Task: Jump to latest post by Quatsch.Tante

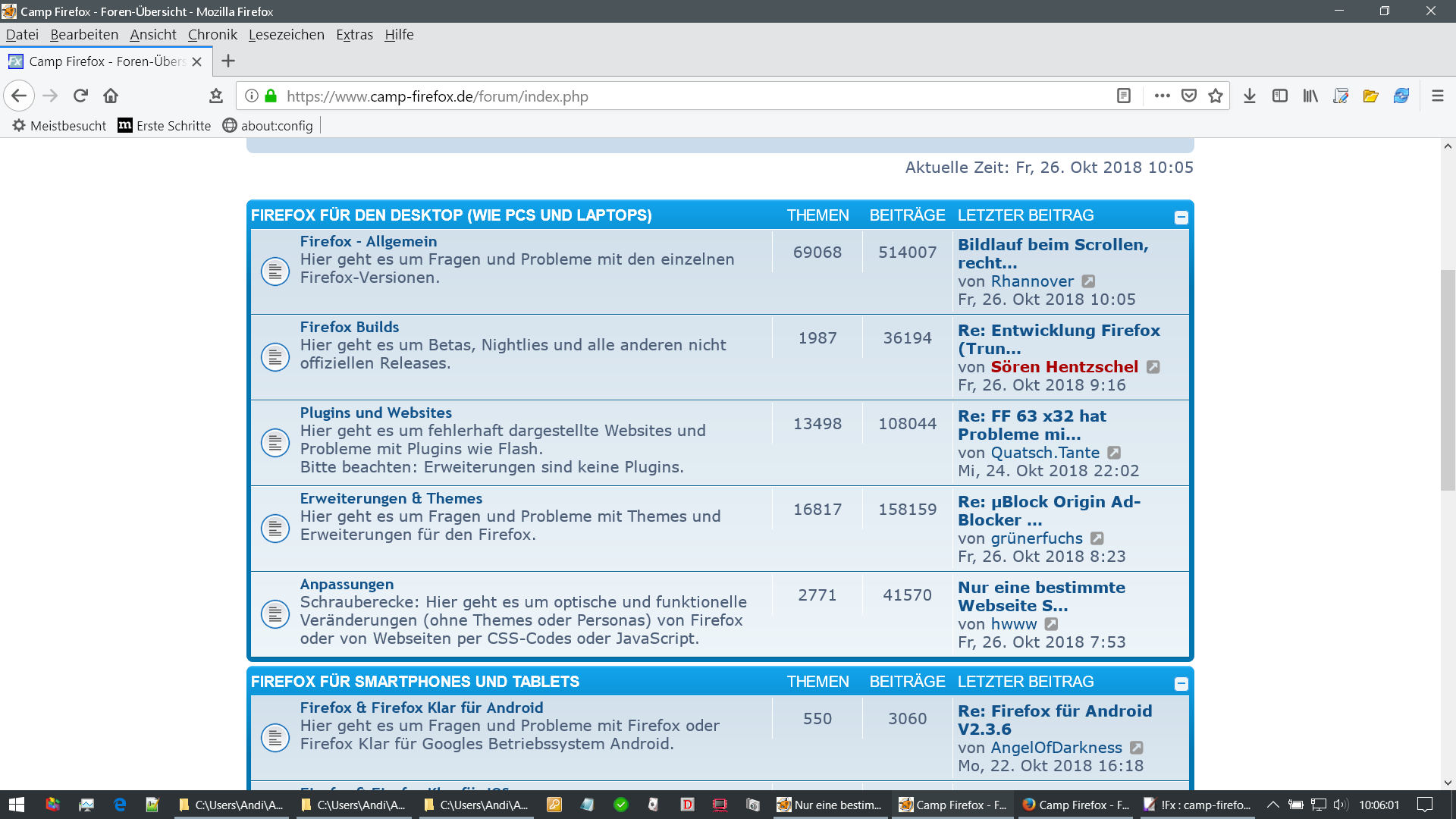Action: (1114, 453)
